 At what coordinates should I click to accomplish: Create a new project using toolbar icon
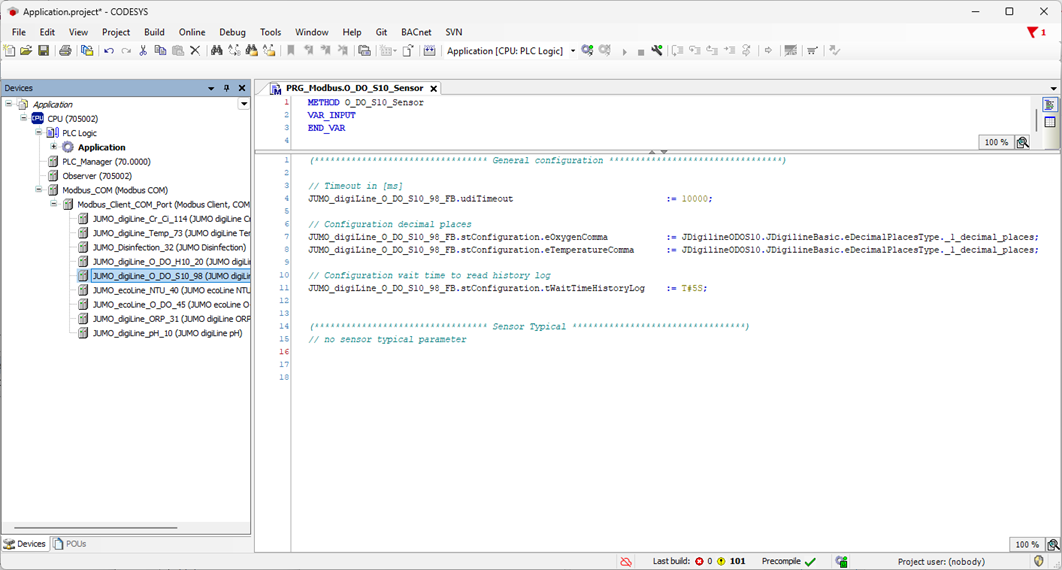pyautogui.click(x=9, y=51)
